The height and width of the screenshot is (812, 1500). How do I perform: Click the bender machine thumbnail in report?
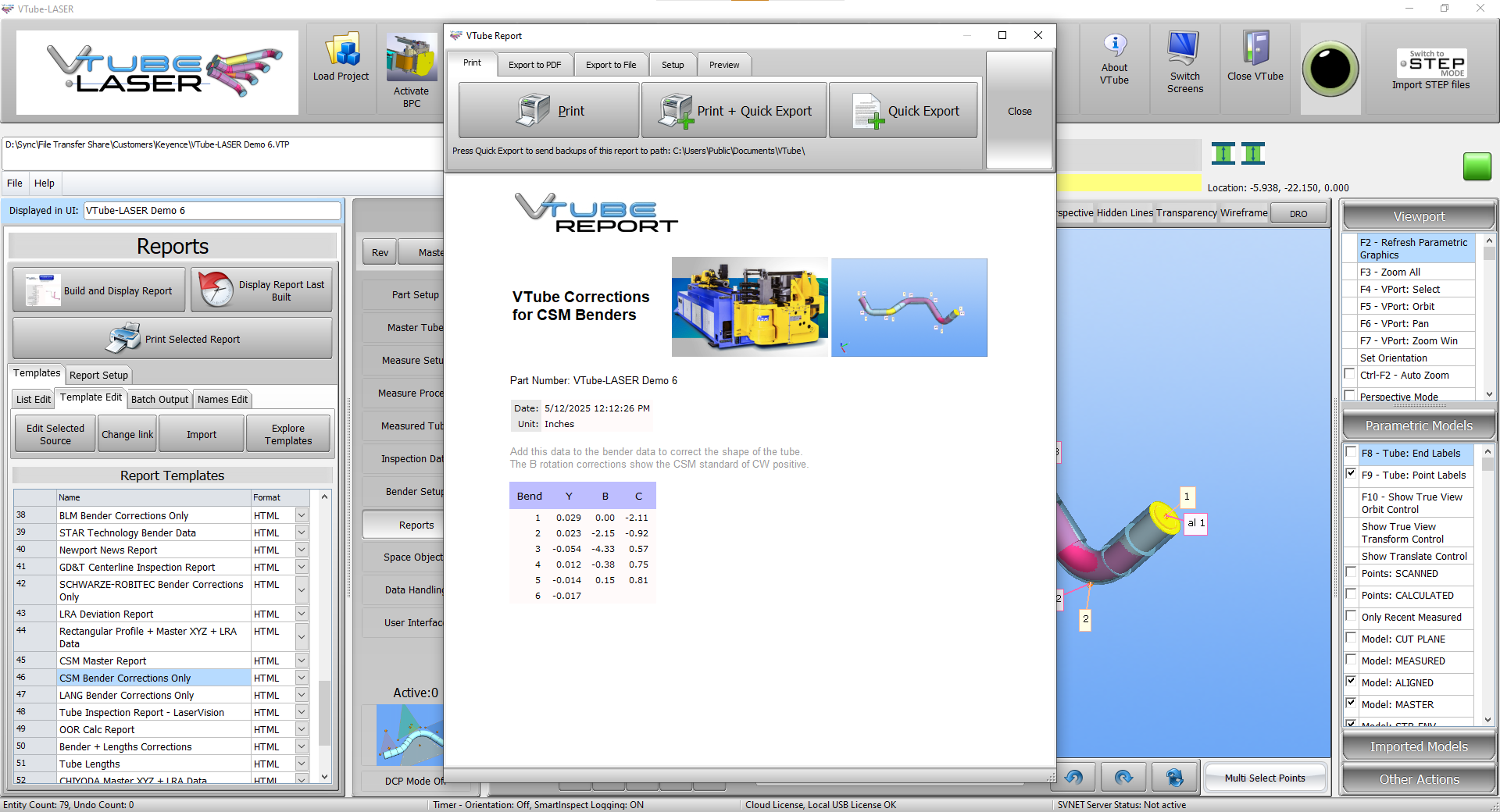coord(750,307)
